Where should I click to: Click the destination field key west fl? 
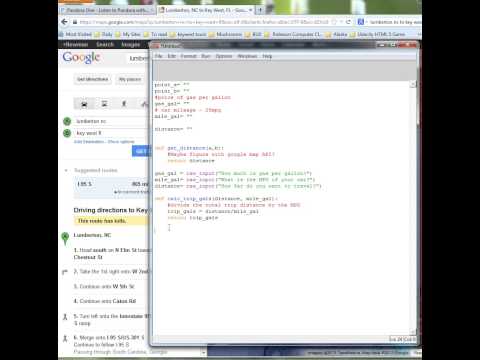[111, 133]
